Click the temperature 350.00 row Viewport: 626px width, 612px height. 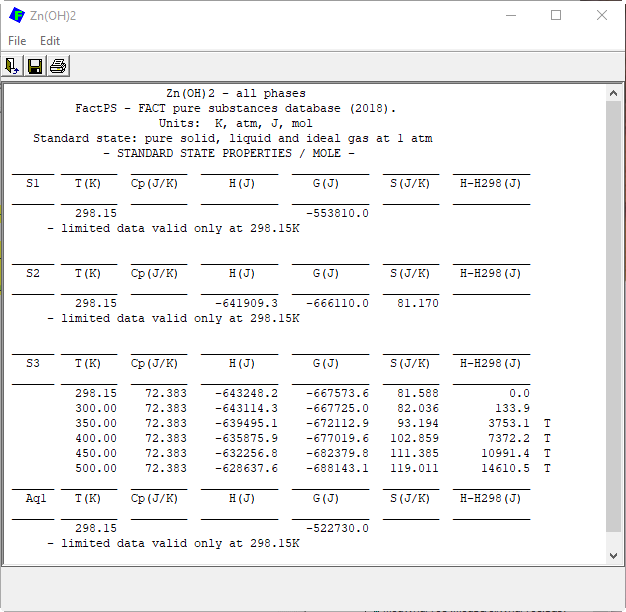[x=96, y=423]
